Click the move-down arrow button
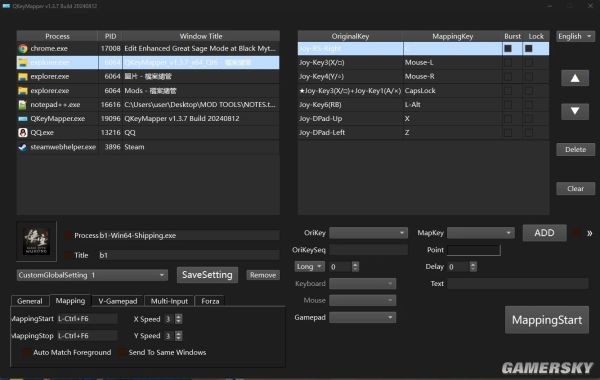 coord(575,111)
